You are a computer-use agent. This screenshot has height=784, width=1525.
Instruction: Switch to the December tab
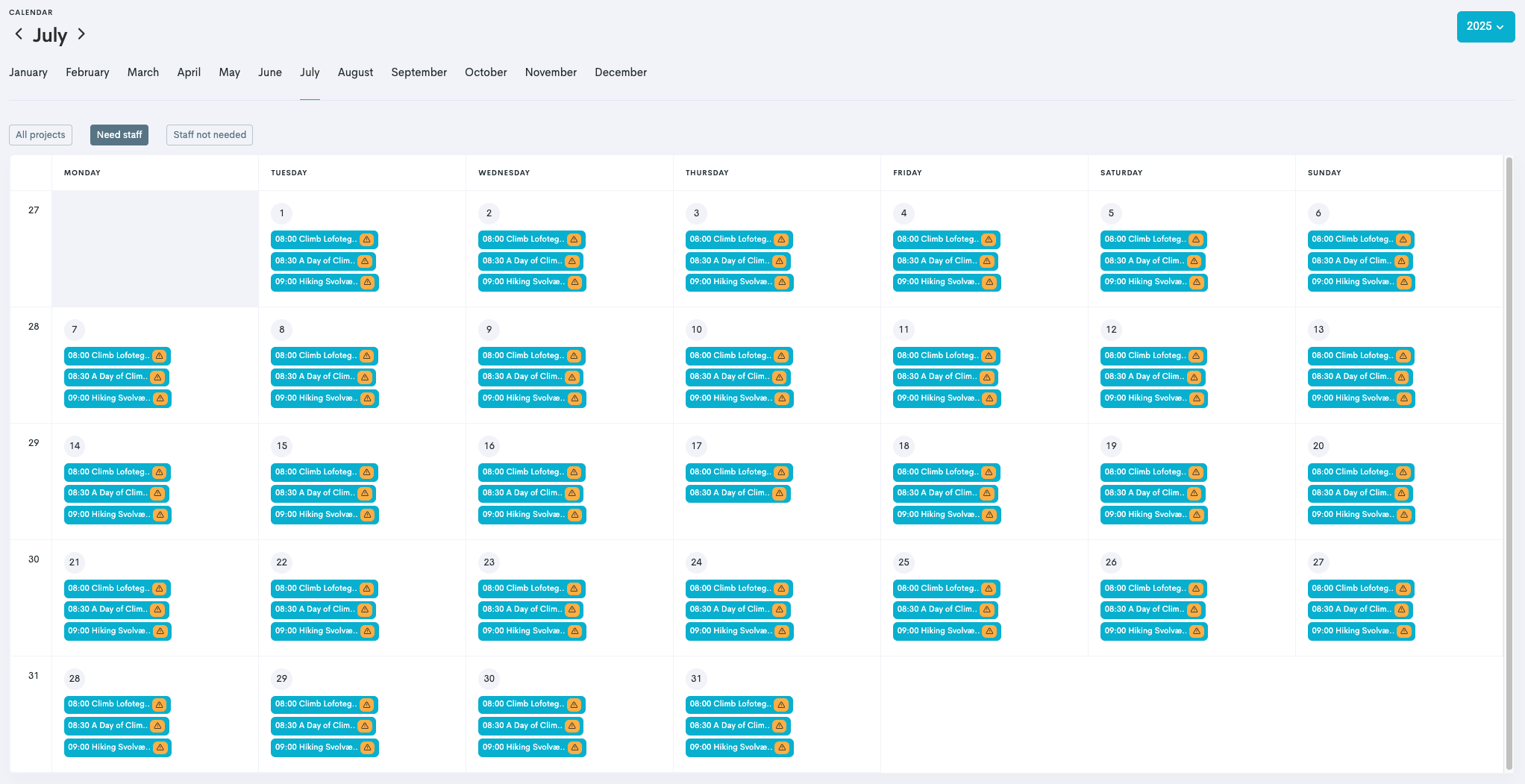pos(621,72)
